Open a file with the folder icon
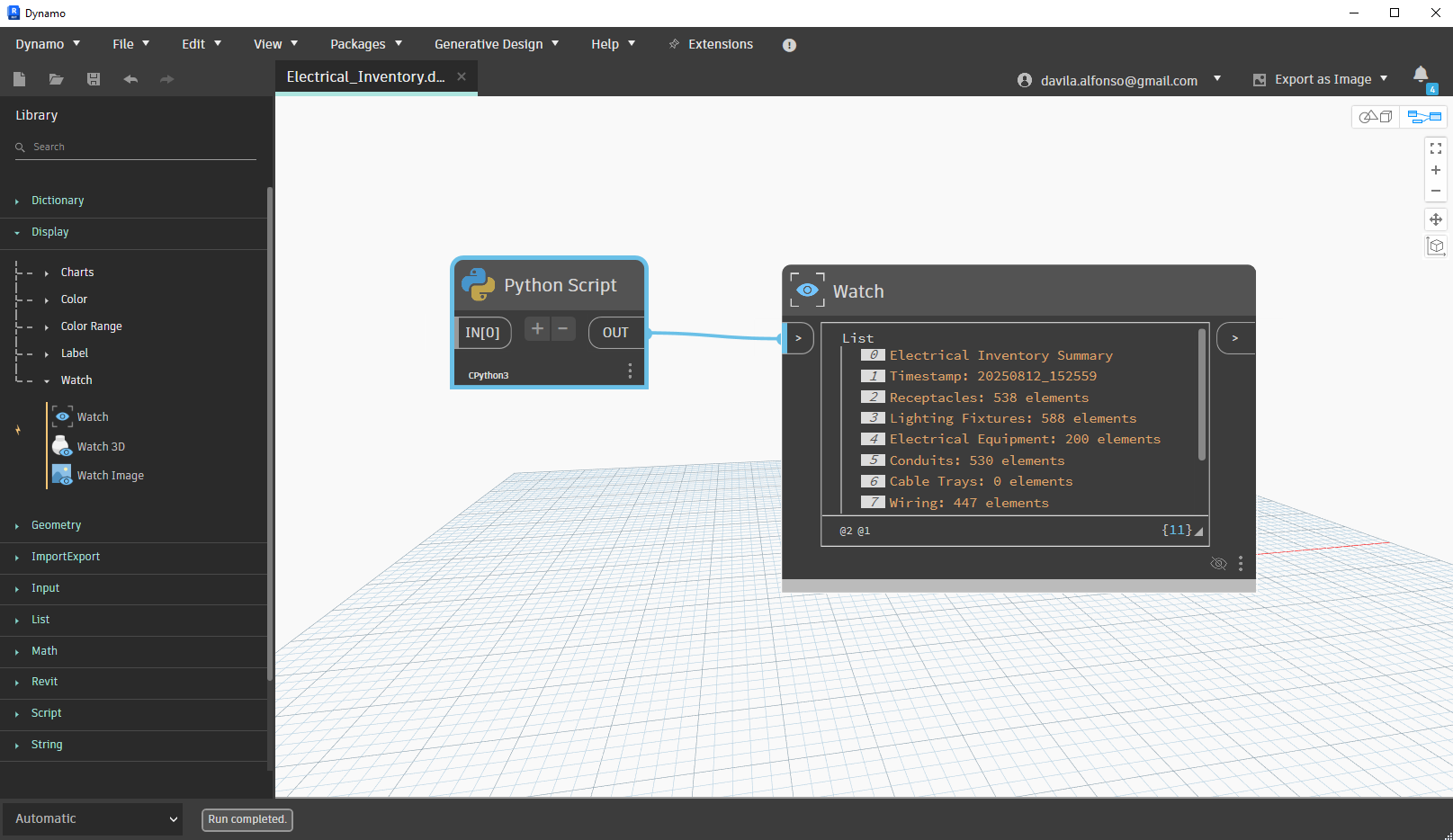 56,79
